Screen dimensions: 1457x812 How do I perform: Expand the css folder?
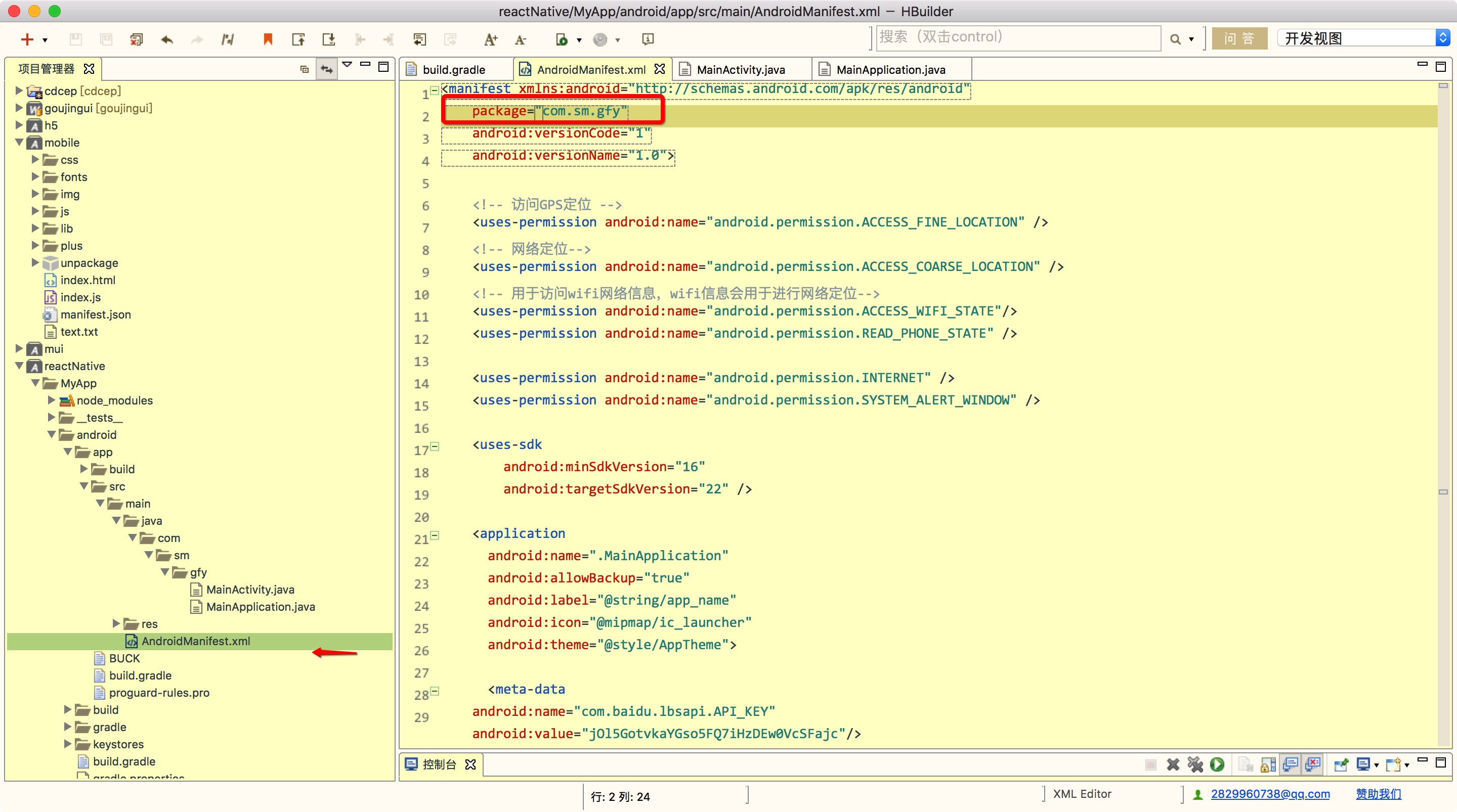tap(35, 159)
